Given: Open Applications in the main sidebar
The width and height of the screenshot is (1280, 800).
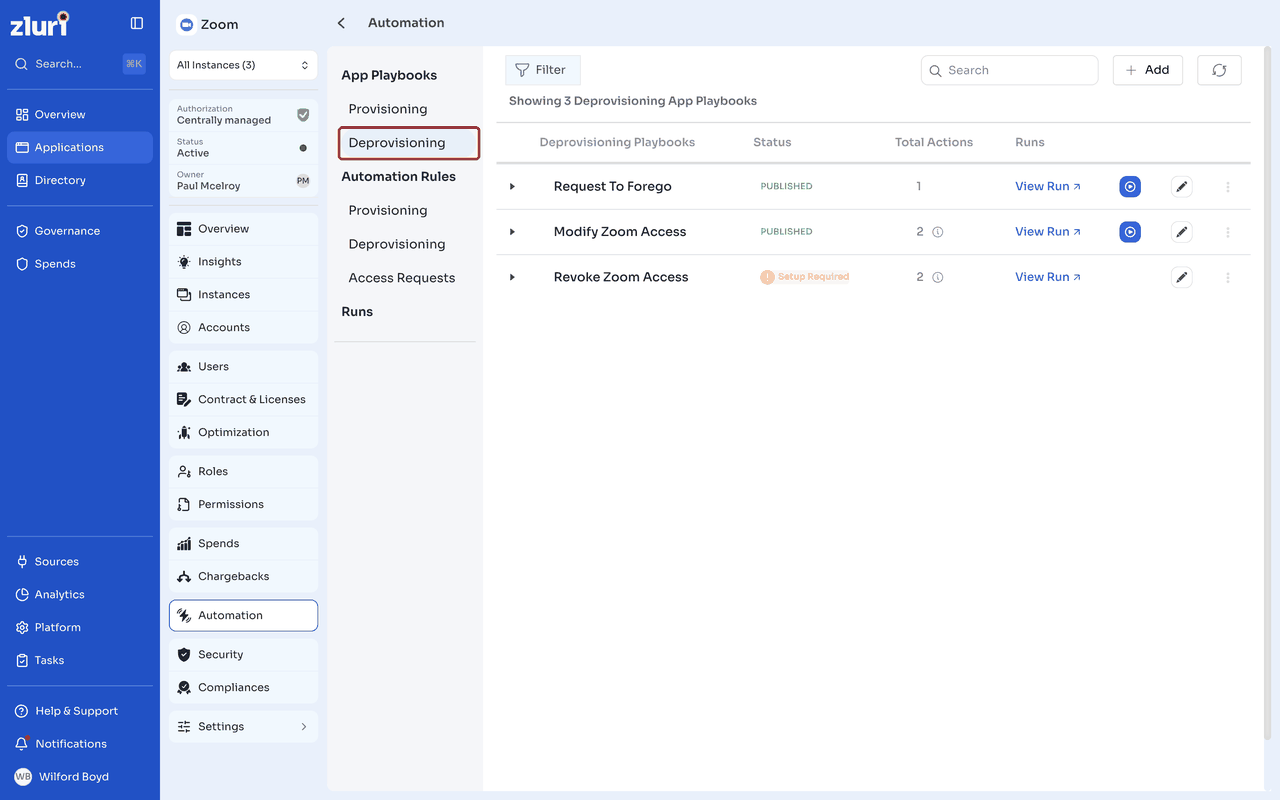Looking at the screenshot, I should pos(80,147).
